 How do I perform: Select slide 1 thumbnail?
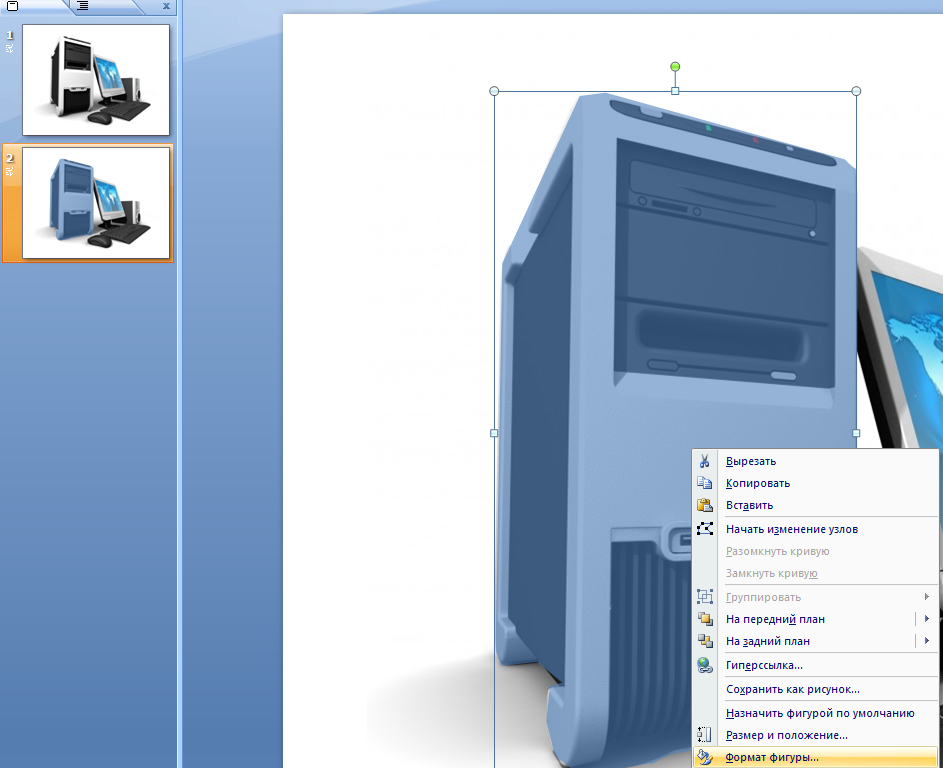(x=96, y=80)
